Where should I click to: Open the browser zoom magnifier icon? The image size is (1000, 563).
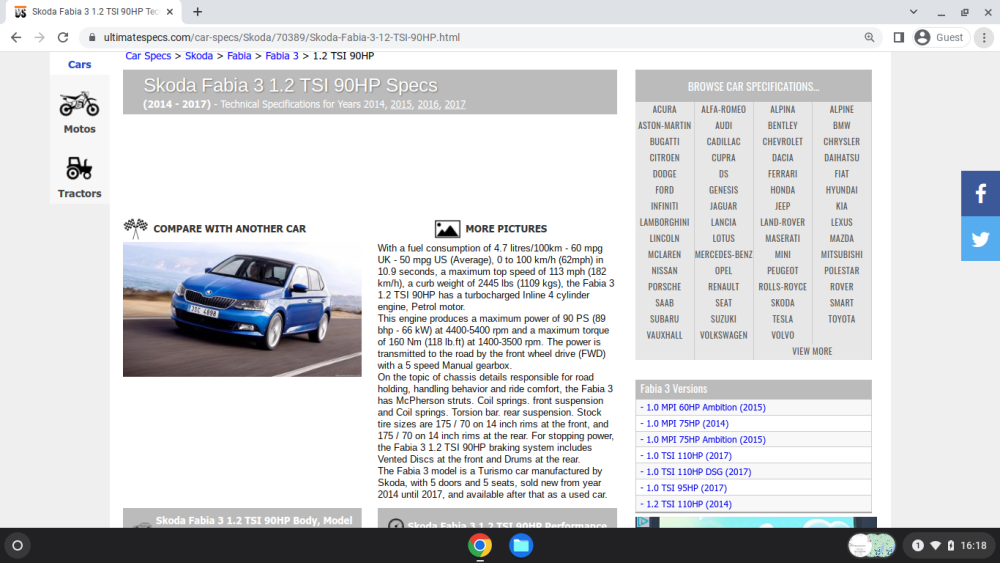869,38
